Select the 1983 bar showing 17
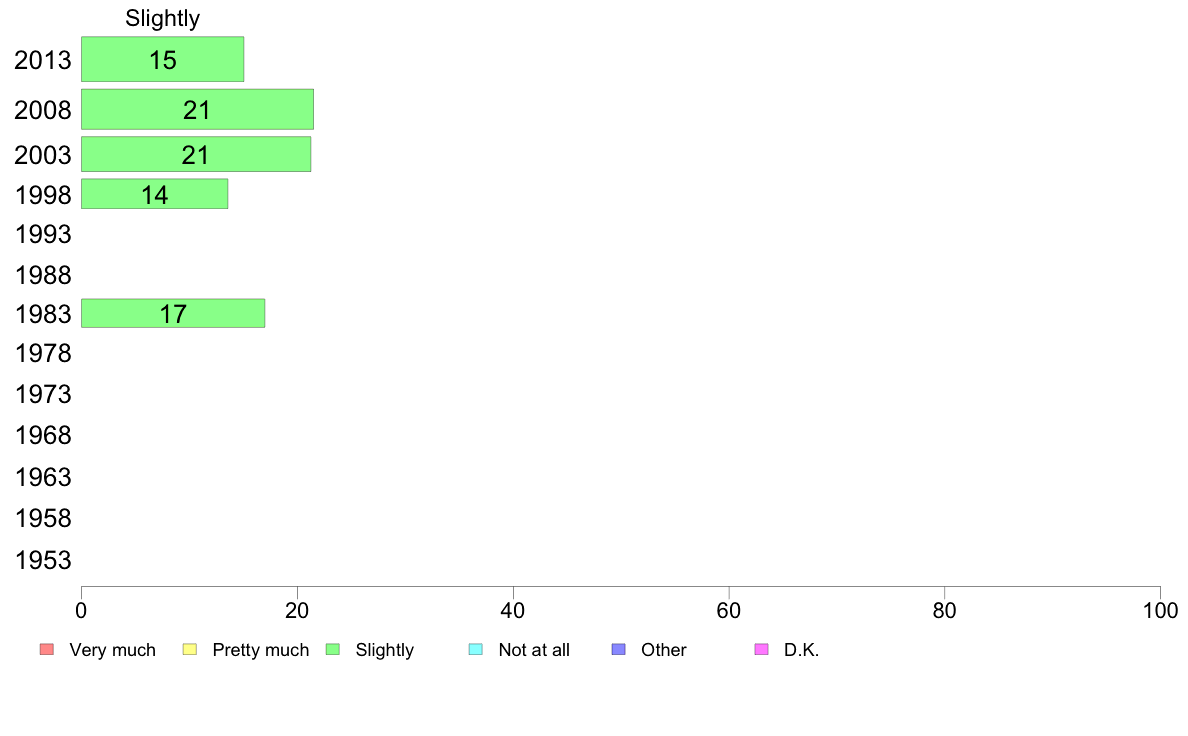1188x736 pixels. [x=173, y=313]
